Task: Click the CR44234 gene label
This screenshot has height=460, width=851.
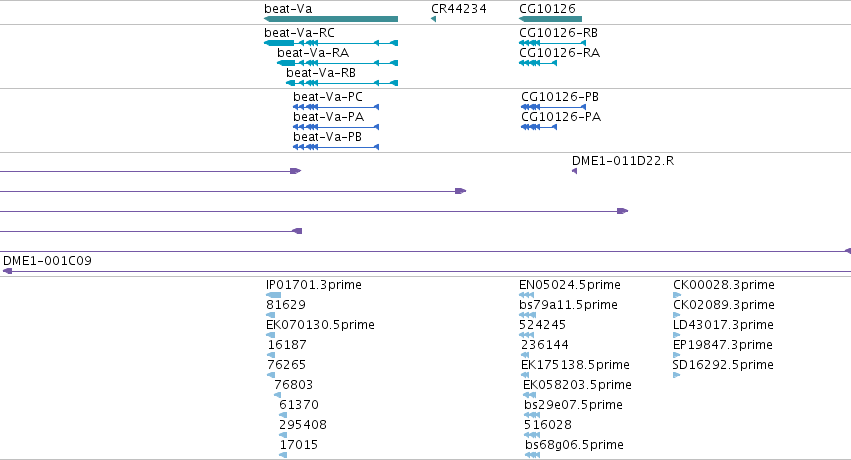Action: click(459, 9)
